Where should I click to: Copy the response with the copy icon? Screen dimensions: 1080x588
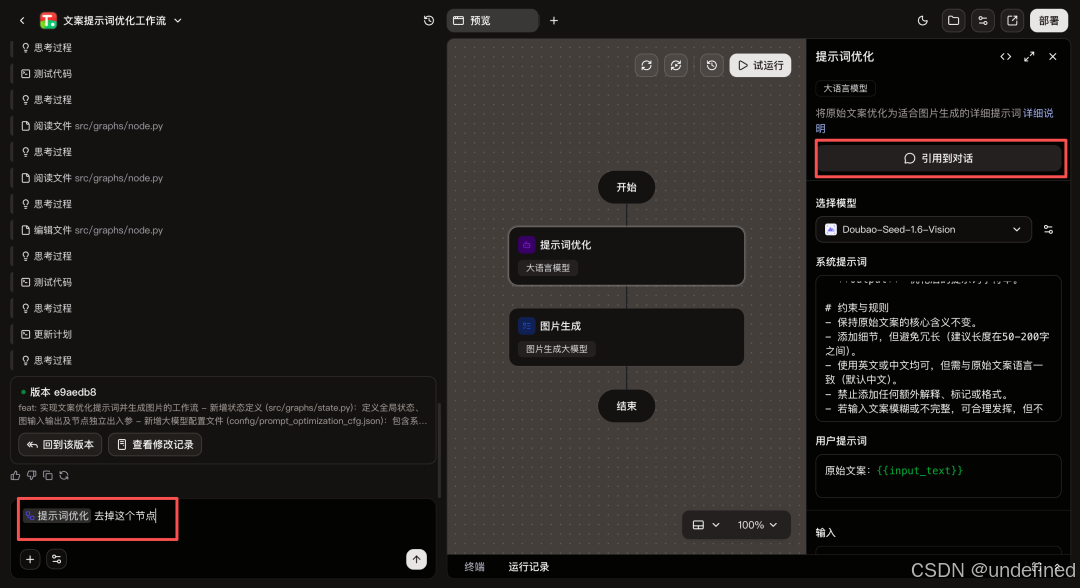pos(48,475)
